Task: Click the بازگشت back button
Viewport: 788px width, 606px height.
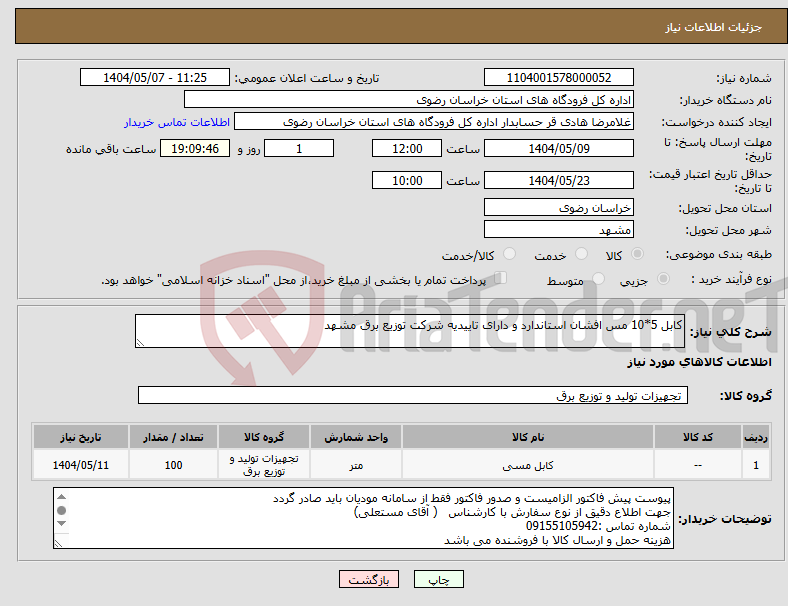Action: pyautogui.click(x=369, y=579)
